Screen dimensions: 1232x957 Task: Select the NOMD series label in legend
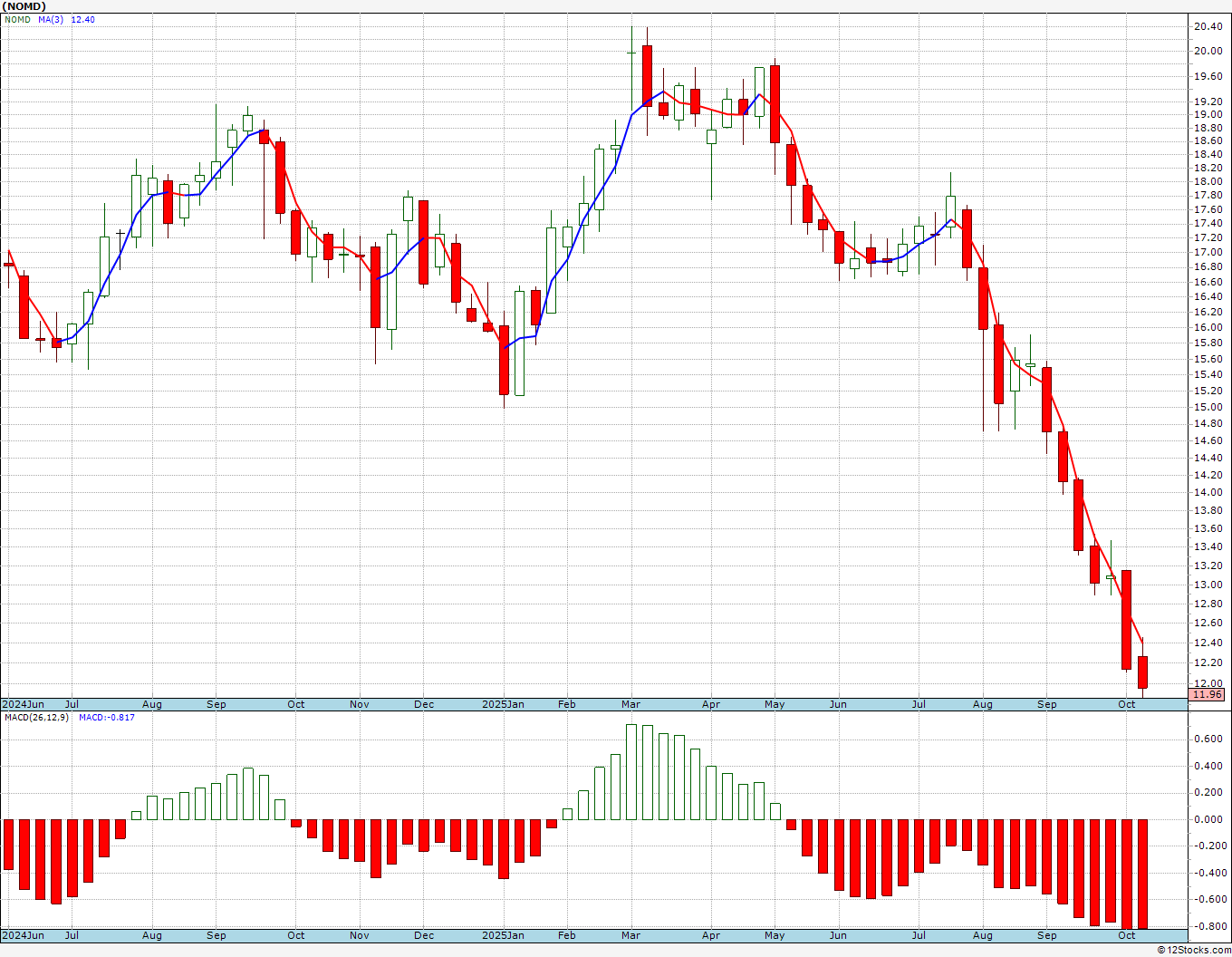click(17, 20)
